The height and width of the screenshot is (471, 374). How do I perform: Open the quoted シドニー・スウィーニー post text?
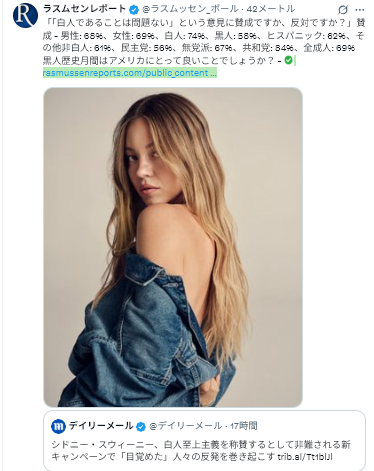pos(201,450)
